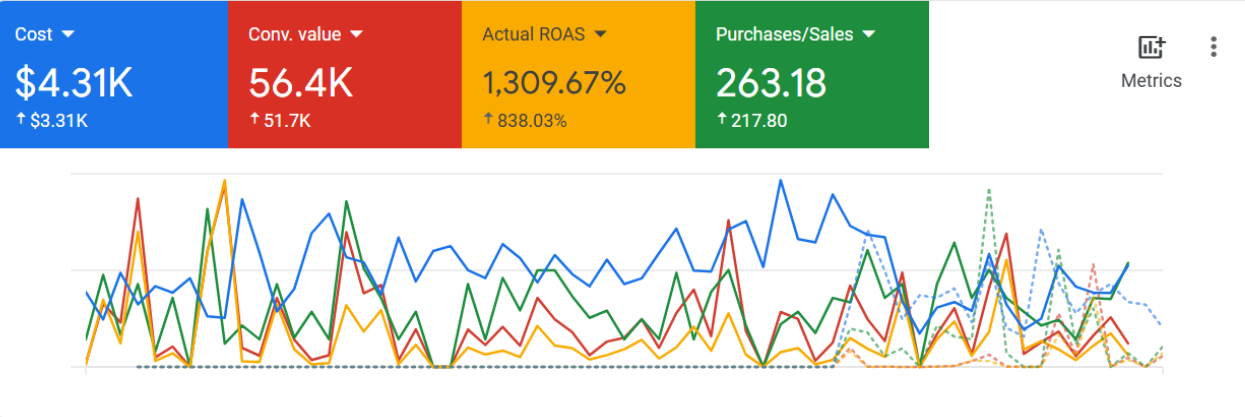Click the up arrow beside 217.80
This screenshot has height=417, width=1245.
click(x=722, y=121)
